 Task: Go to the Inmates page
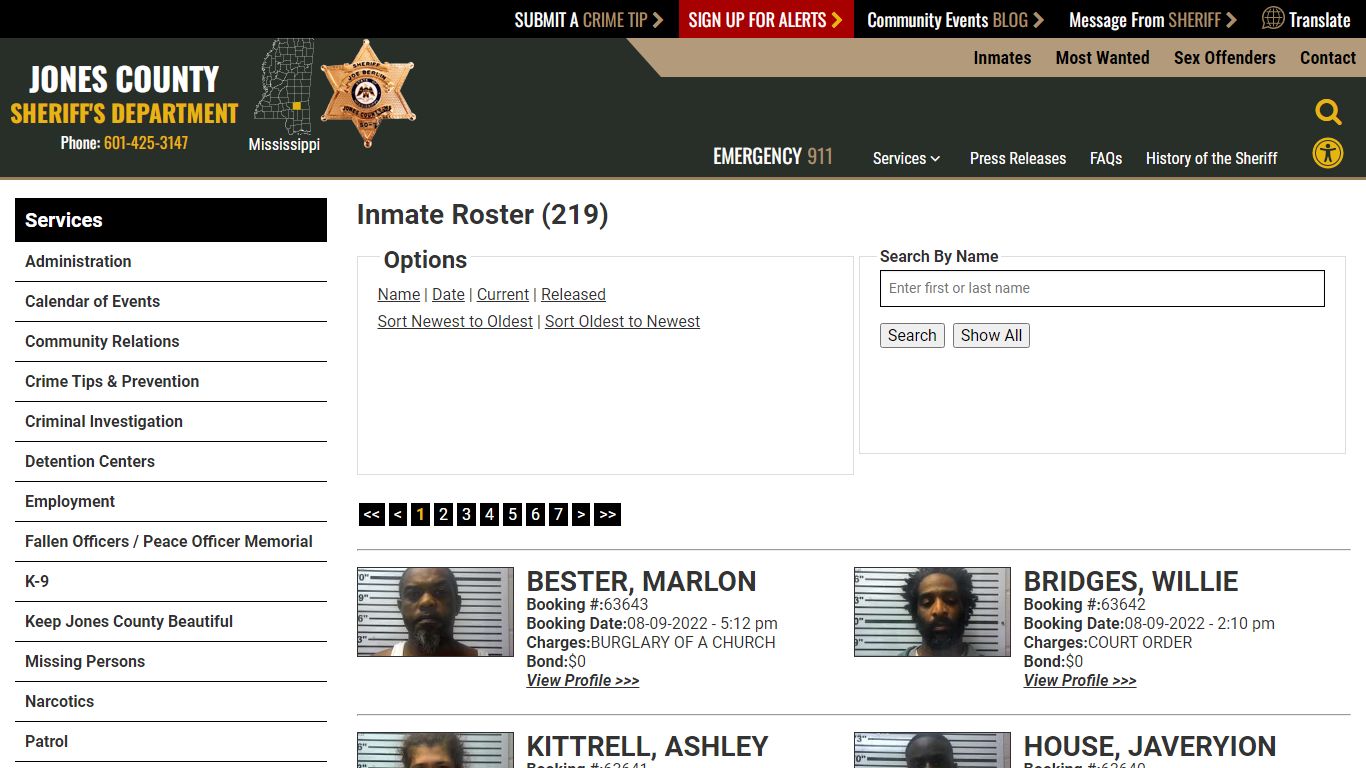pyautogui.click(x=1002, y=58)
